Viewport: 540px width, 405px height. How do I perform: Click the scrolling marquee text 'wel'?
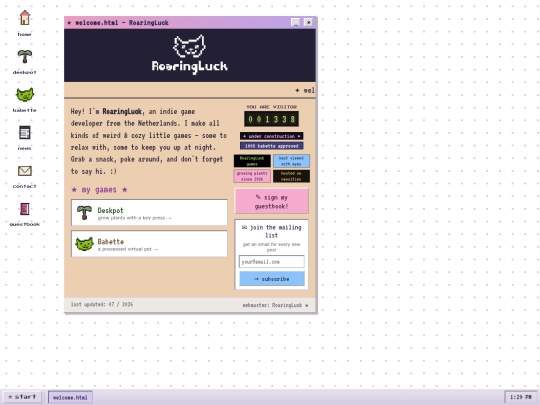305,91
